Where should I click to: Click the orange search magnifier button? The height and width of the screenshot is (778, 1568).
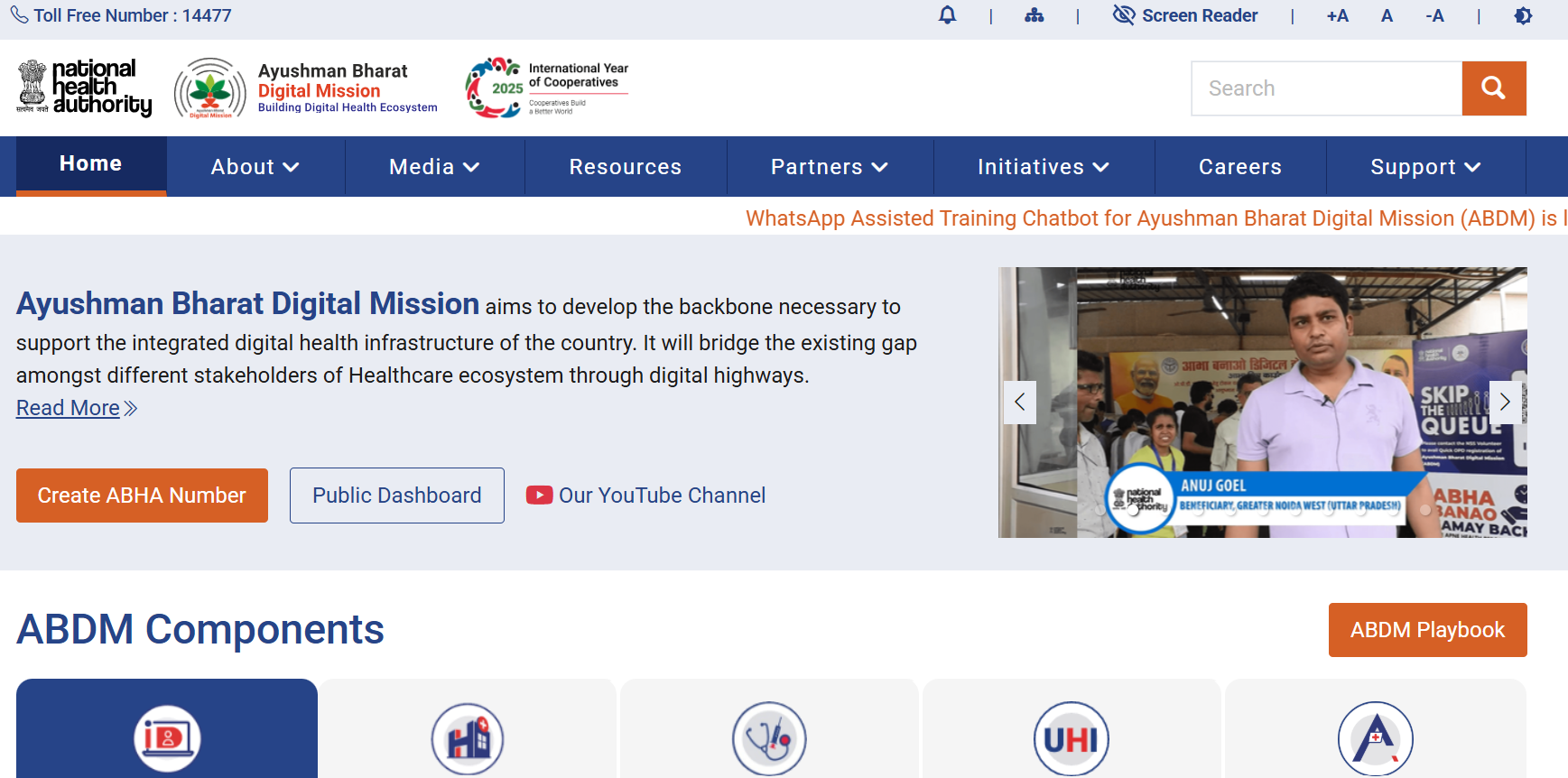click(1494, 88)
